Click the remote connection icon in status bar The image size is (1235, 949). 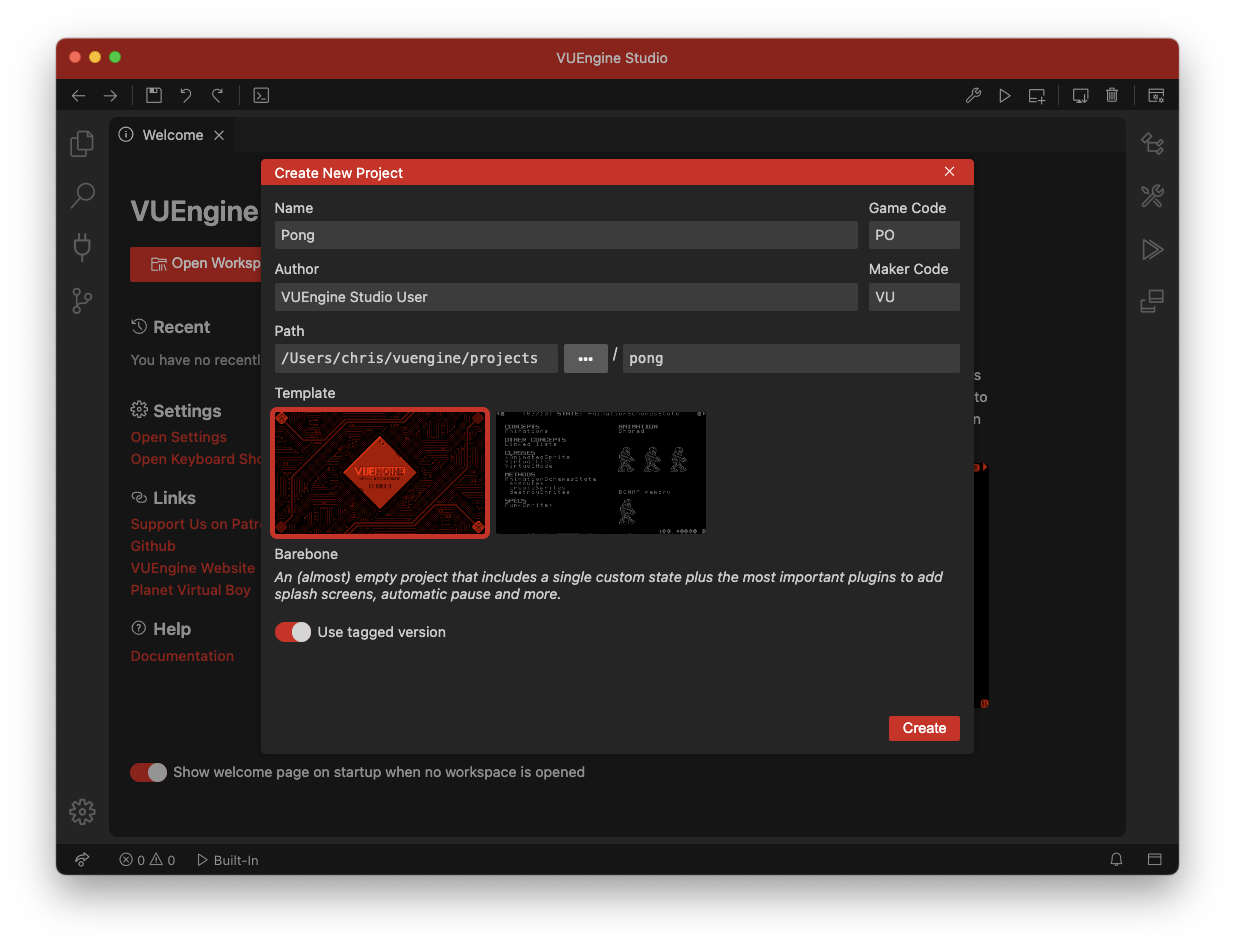82,860
